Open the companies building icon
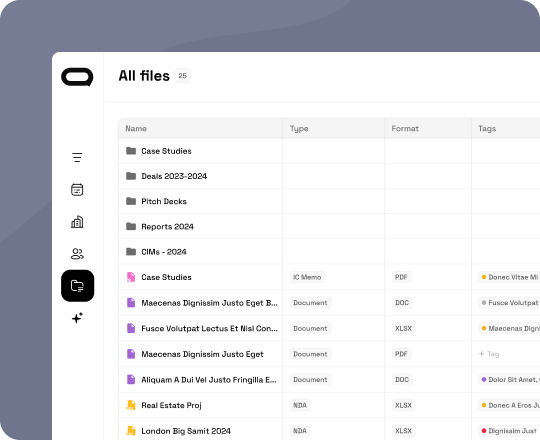This screenshot has height=440, width=540. (77, 222)
